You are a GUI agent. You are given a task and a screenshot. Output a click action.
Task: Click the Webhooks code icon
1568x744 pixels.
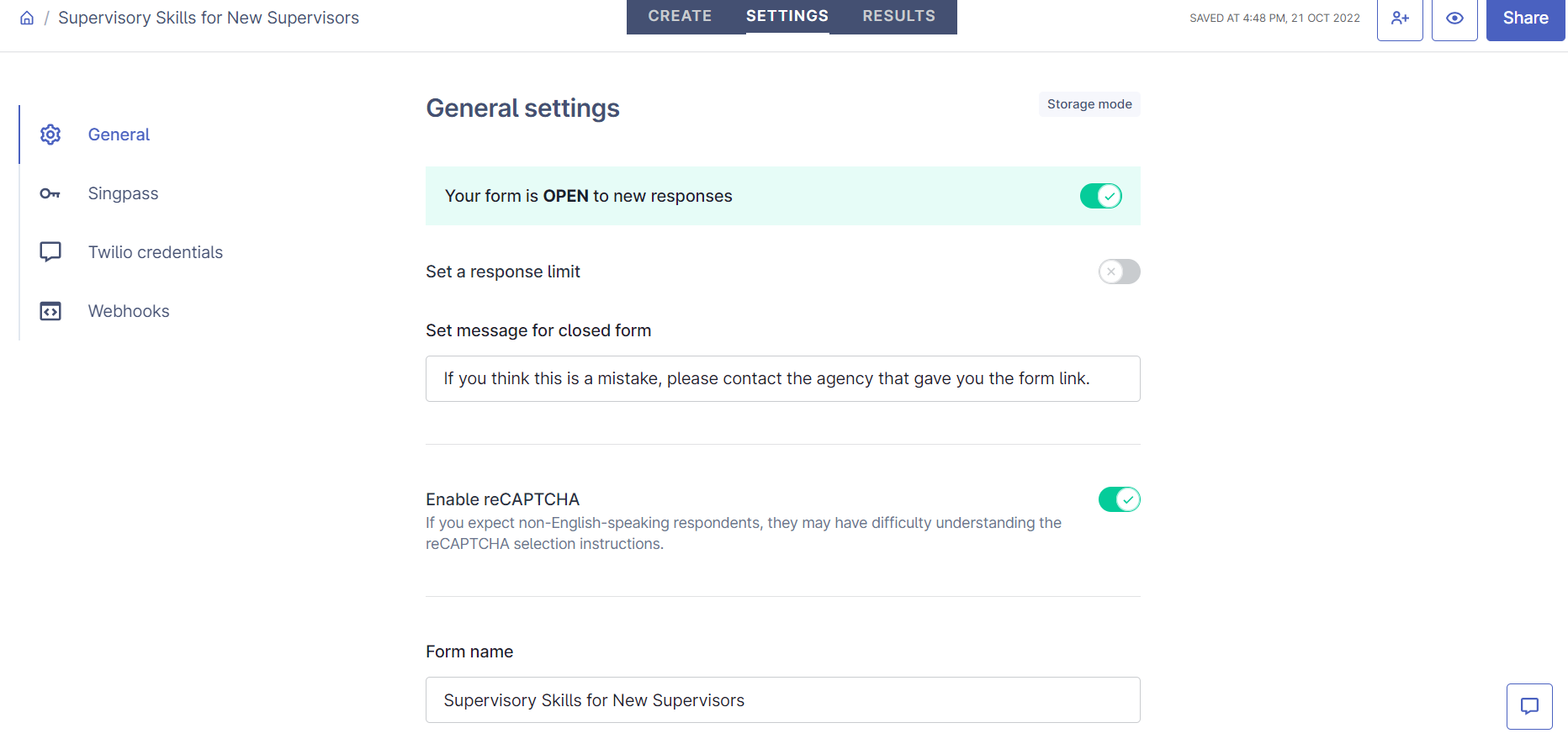pyautogui.click(x=50, y=311)
